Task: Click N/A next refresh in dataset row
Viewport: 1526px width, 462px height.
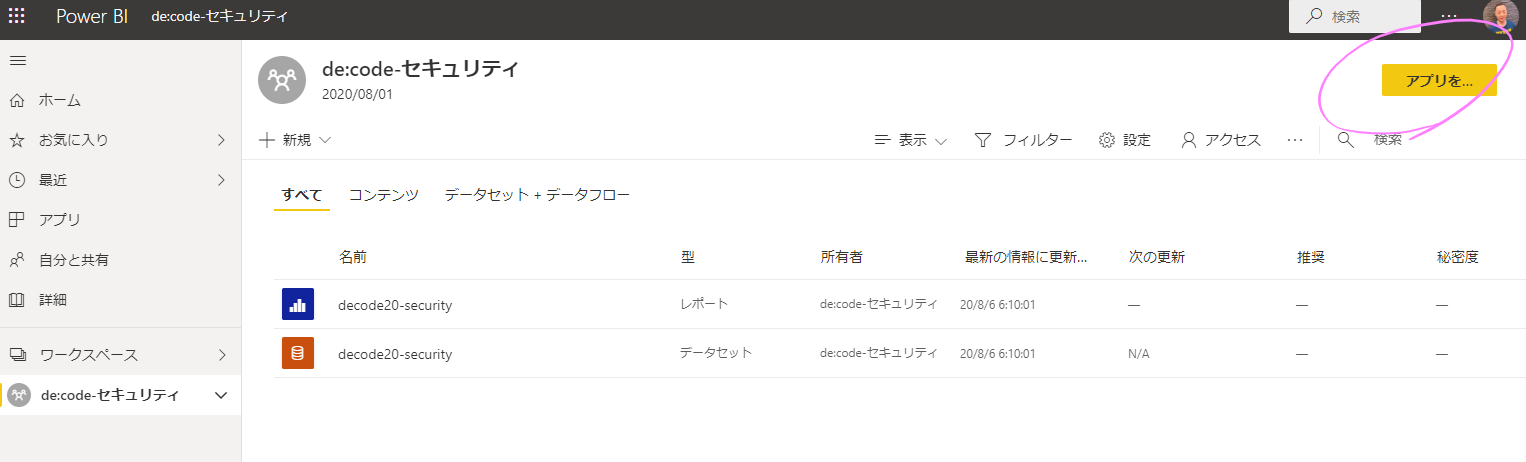Action: pyautogui.click(x=1139, y=354)
